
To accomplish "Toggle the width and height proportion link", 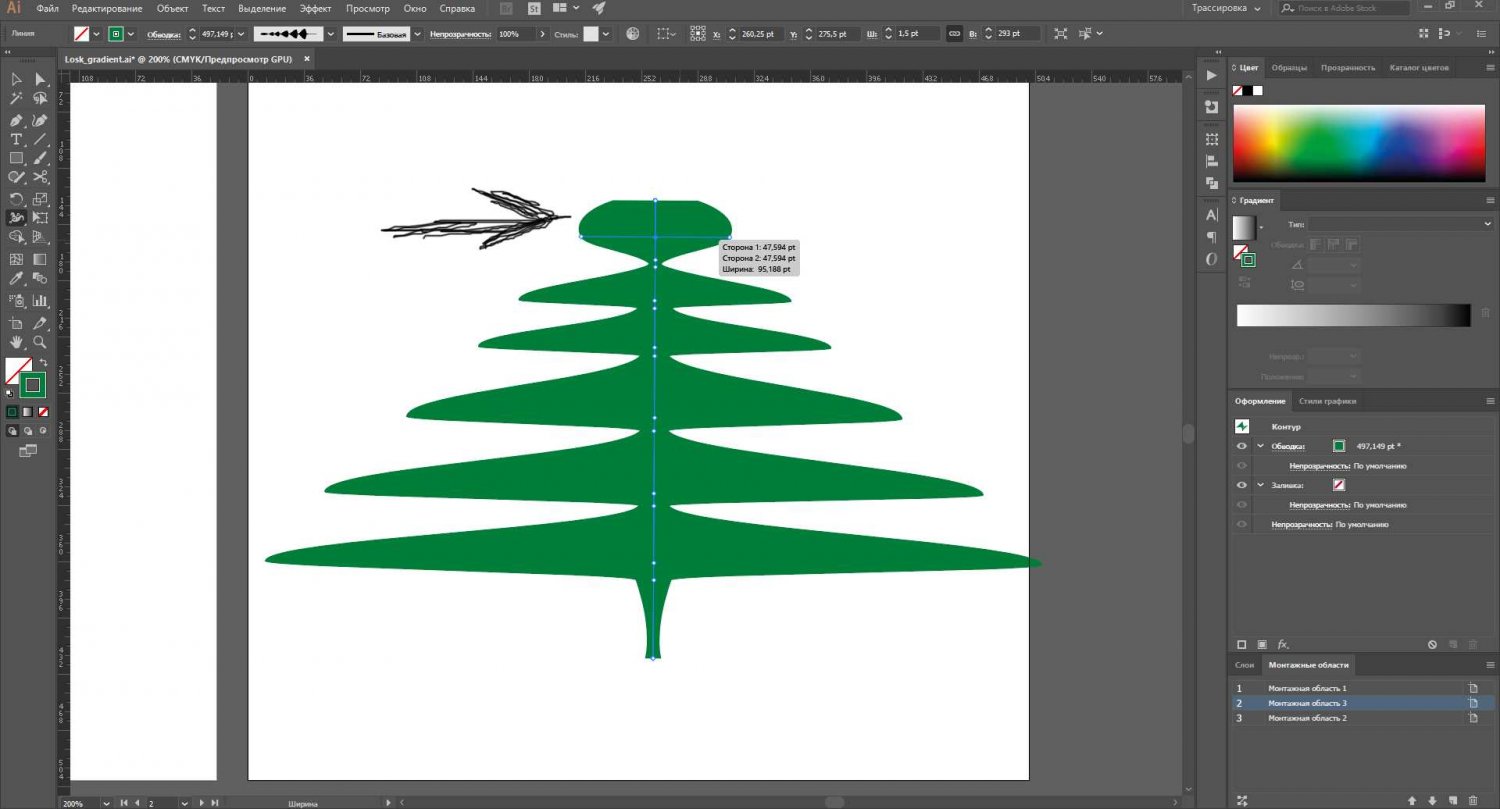I will pos(954,34).
